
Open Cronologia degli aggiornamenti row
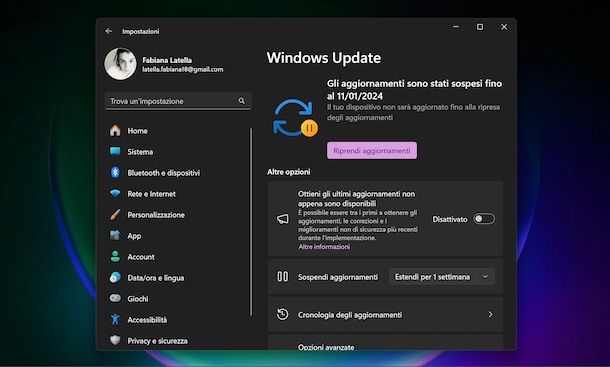386,314
